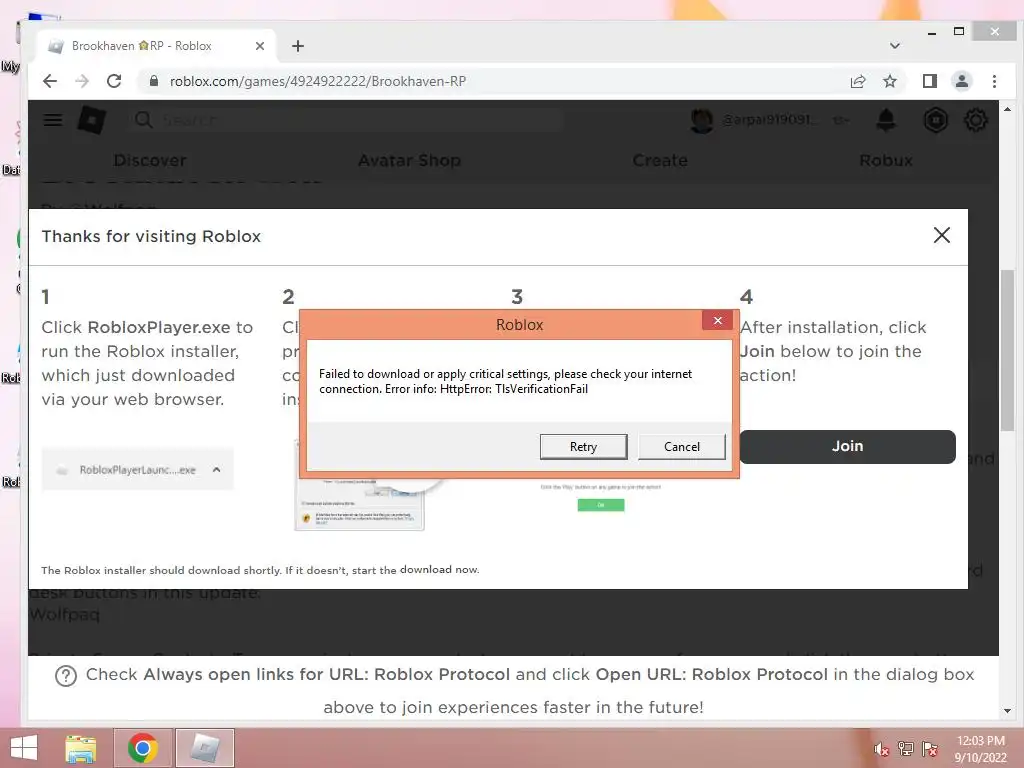Open the Chrome profile avatar menu
This screenshot has height=768, width=1024.
pos(961,81)
